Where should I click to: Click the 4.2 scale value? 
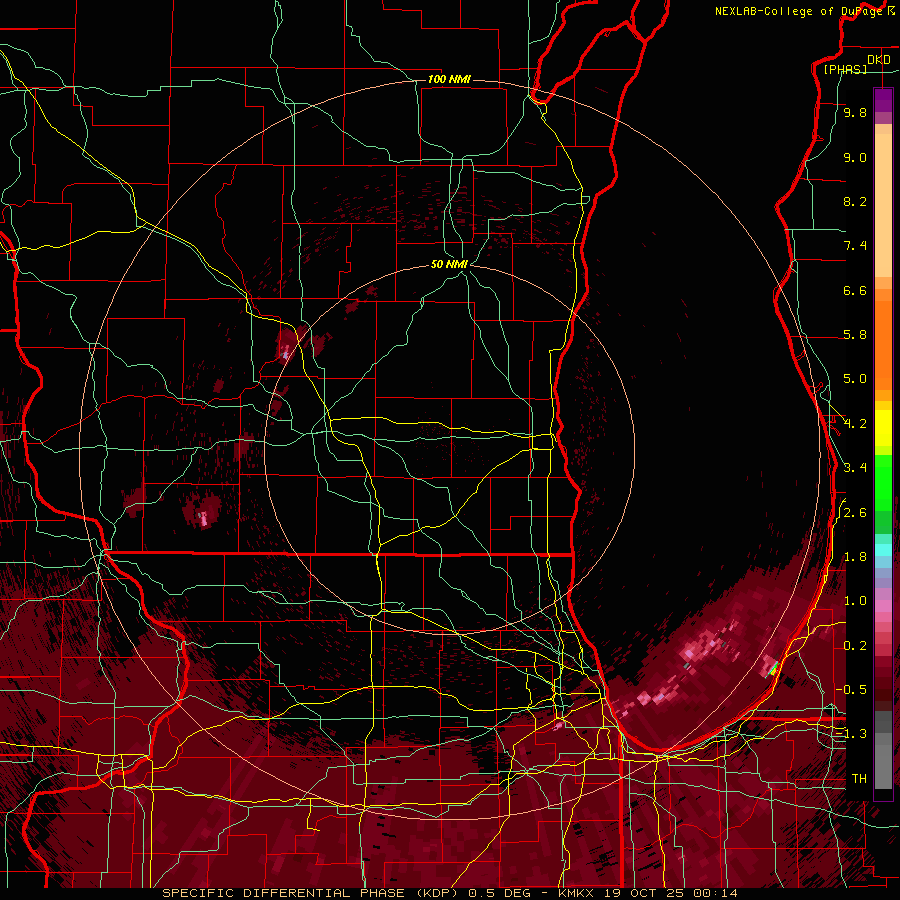tap(855, 424)
